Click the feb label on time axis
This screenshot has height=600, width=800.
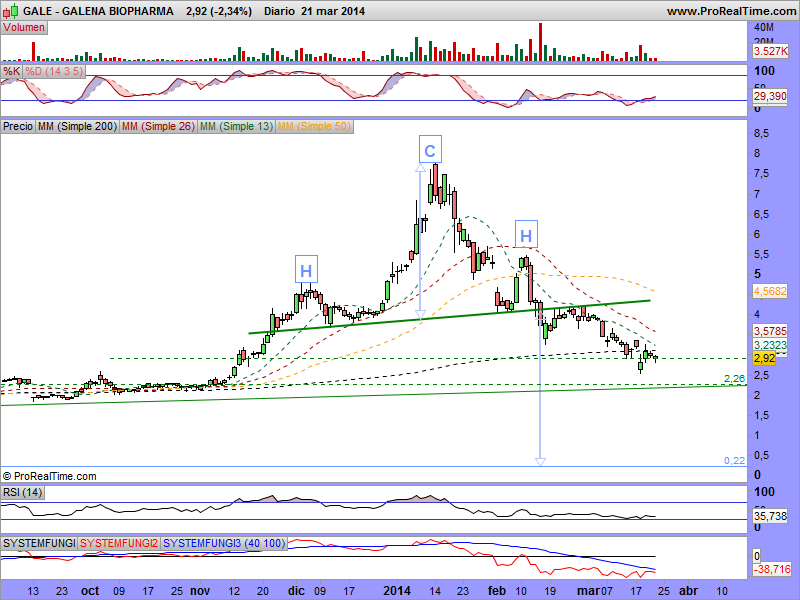[x=496, y=591]
